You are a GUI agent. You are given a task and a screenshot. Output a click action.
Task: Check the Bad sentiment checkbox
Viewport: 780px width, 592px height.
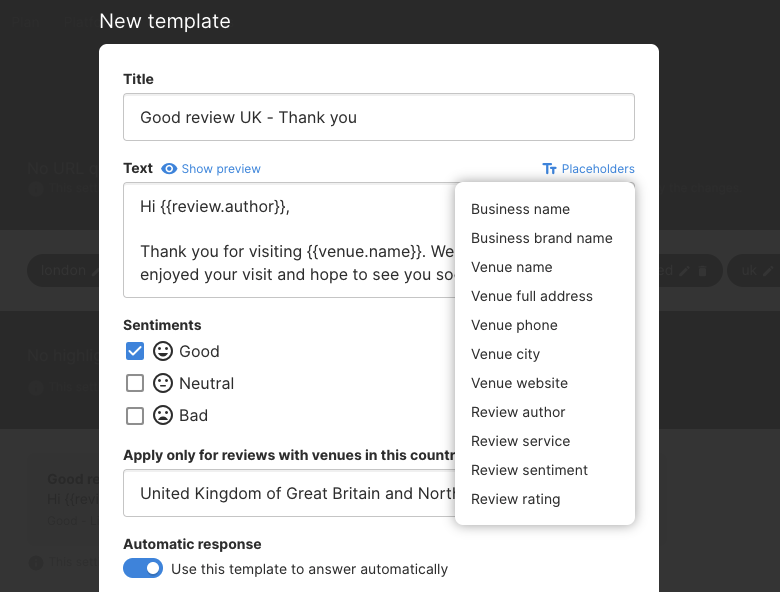point(135,415)
